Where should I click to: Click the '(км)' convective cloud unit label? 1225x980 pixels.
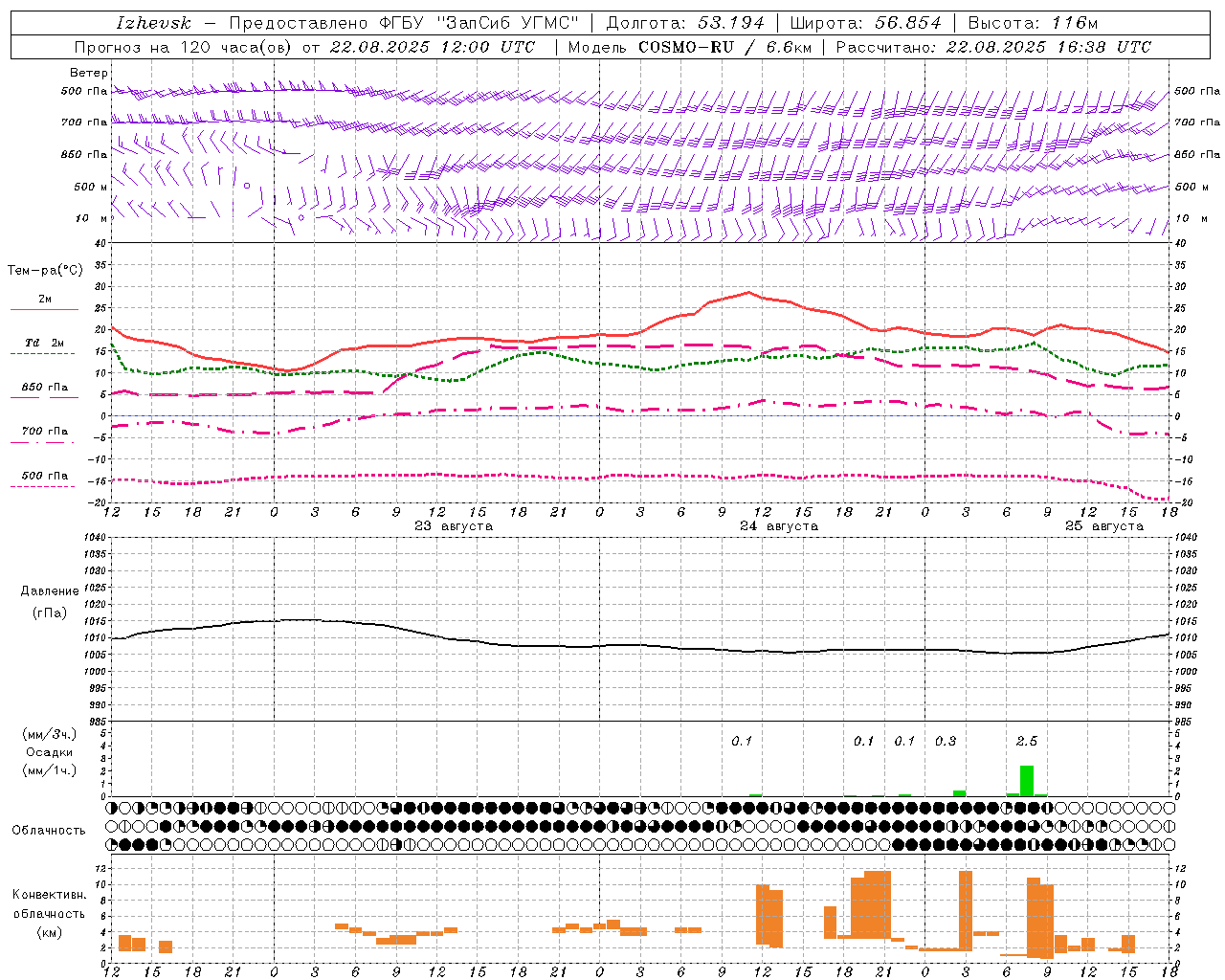coord(52,932)
